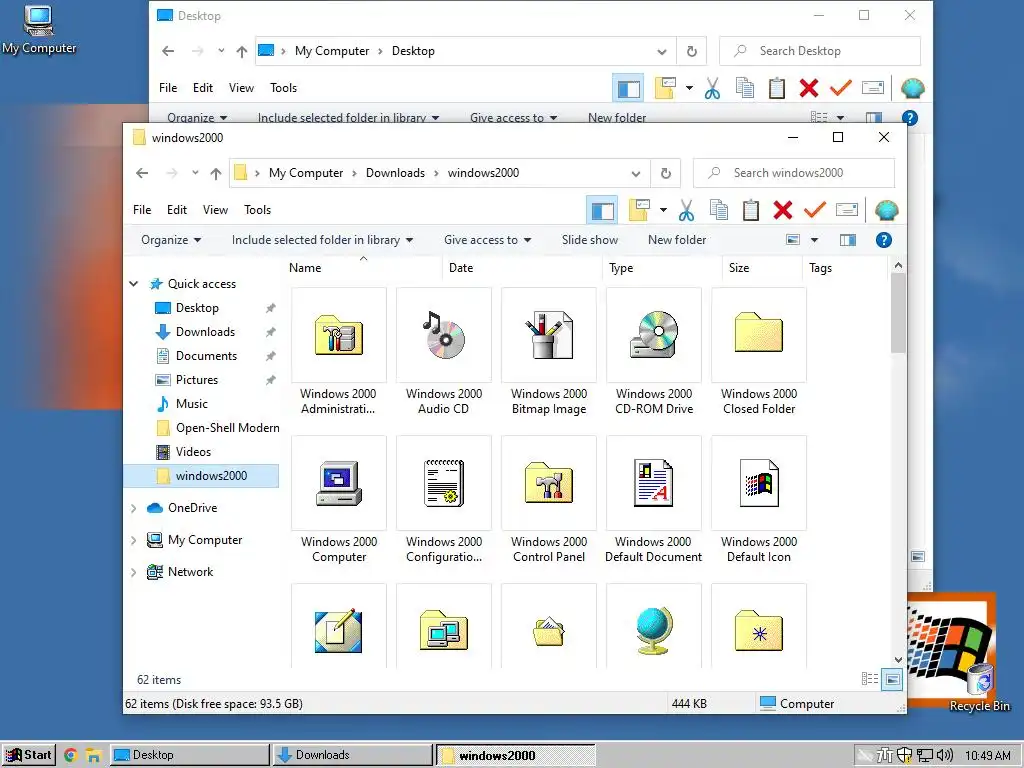Open the Tools menu in windows2000 window
The width and height of the screenshot is (1024, 768).
[x=257, y=210]
